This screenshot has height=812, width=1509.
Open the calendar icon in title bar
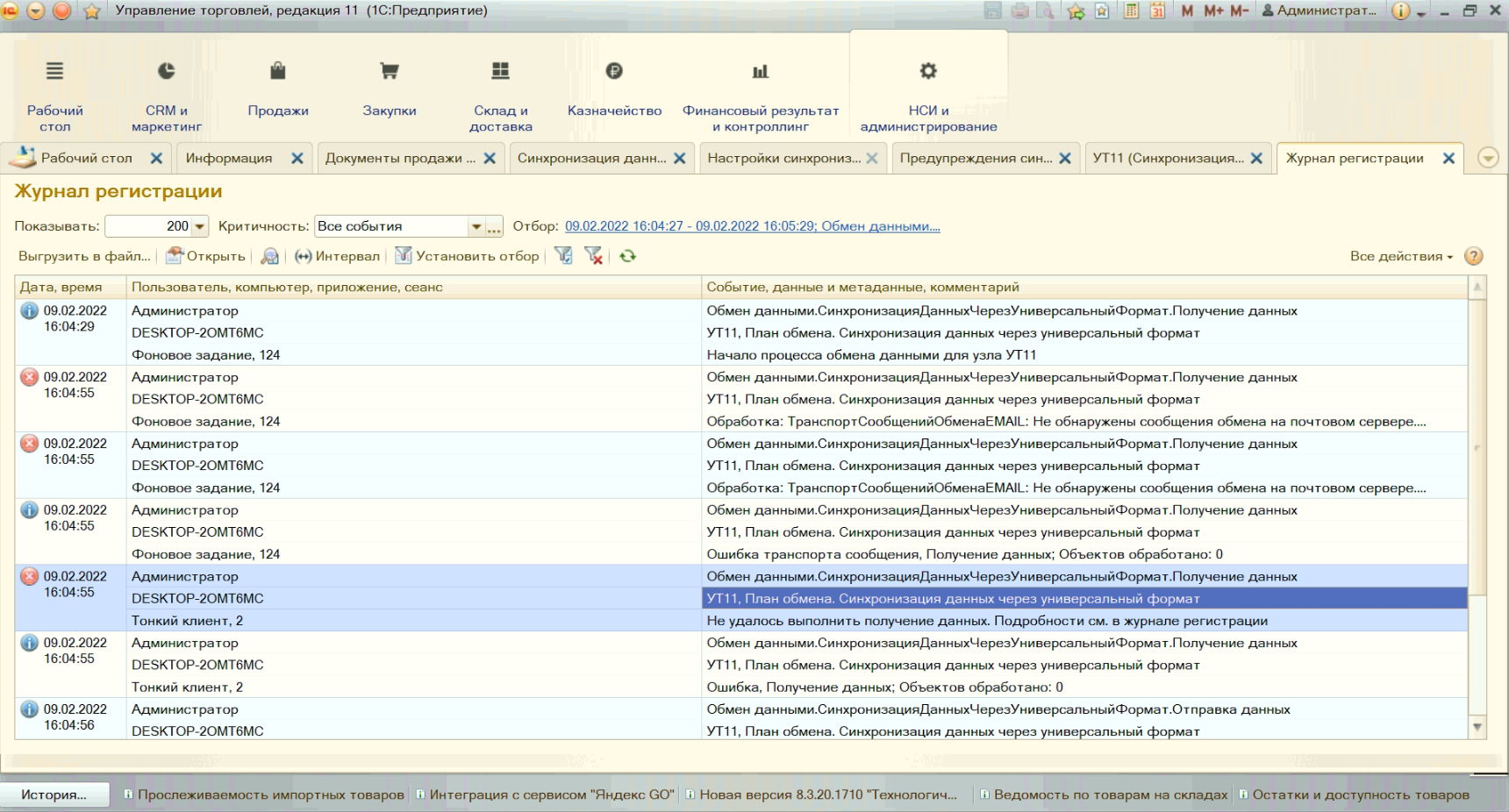click(1157, 11)
